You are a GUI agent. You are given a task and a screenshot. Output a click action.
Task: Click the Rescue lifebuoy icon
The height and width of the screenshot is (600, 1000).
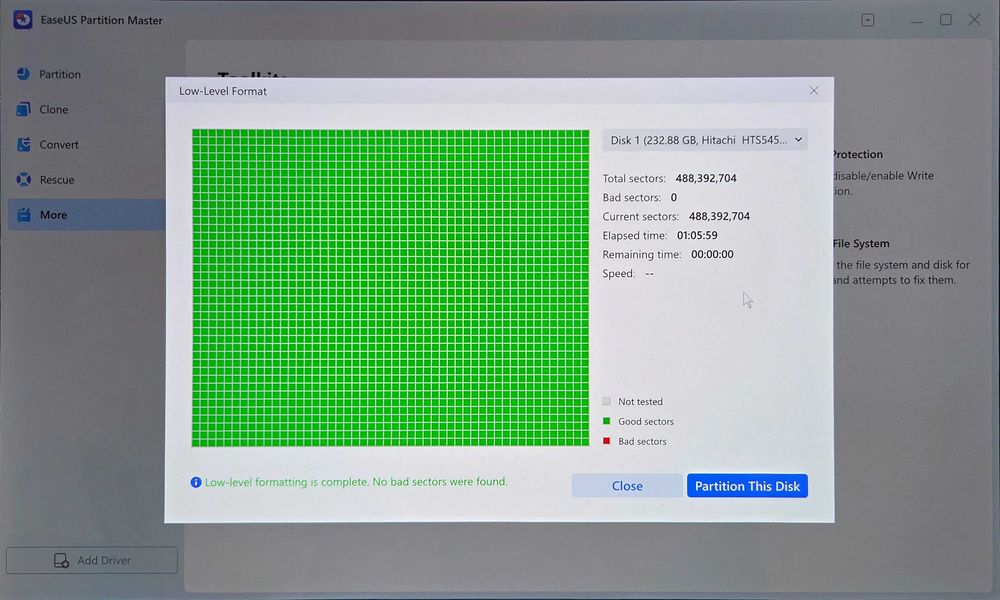(x=24, y=179)
